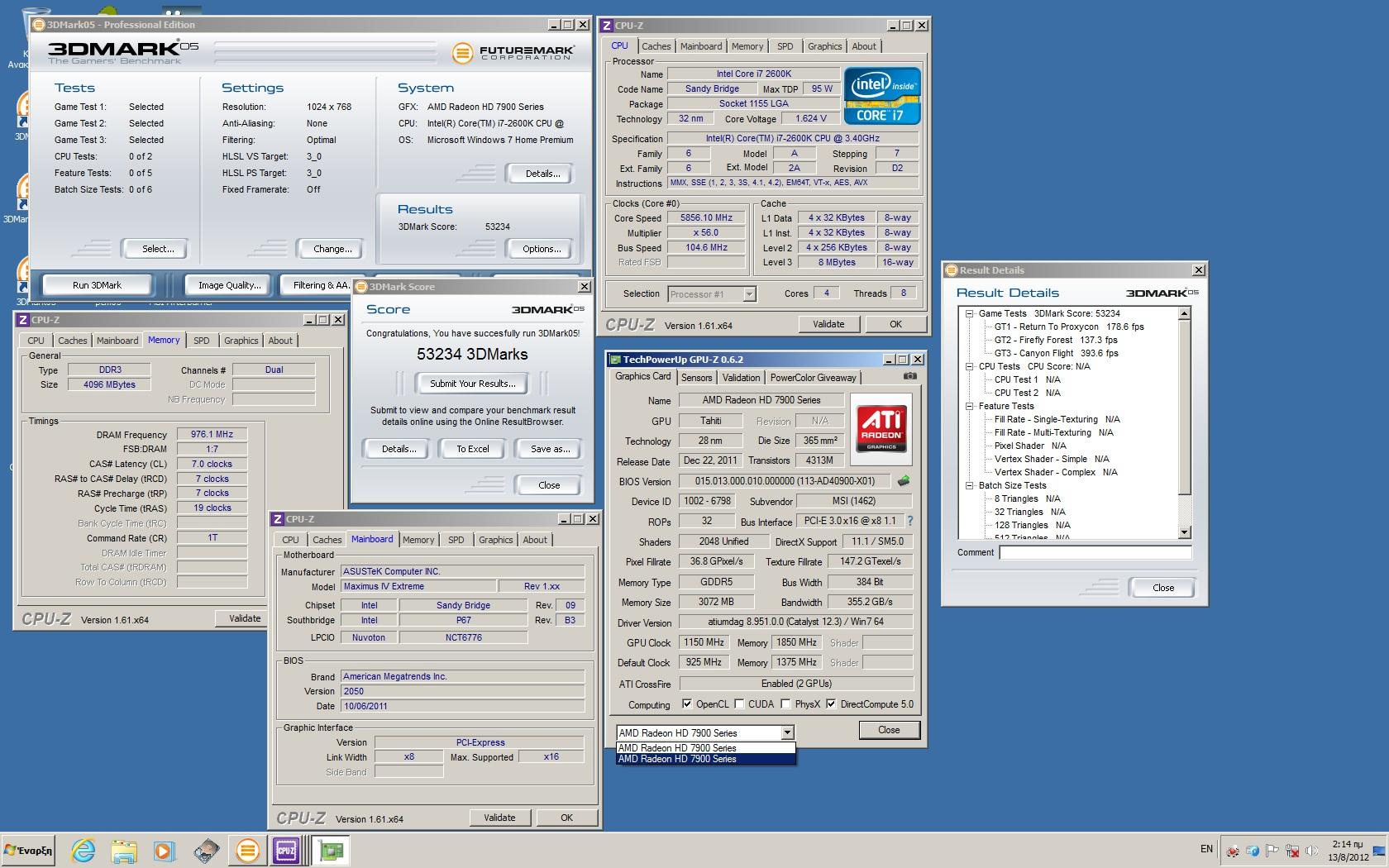Toggle the CUDA checkbox
The image size is (1389, 868).
point(739,704)
